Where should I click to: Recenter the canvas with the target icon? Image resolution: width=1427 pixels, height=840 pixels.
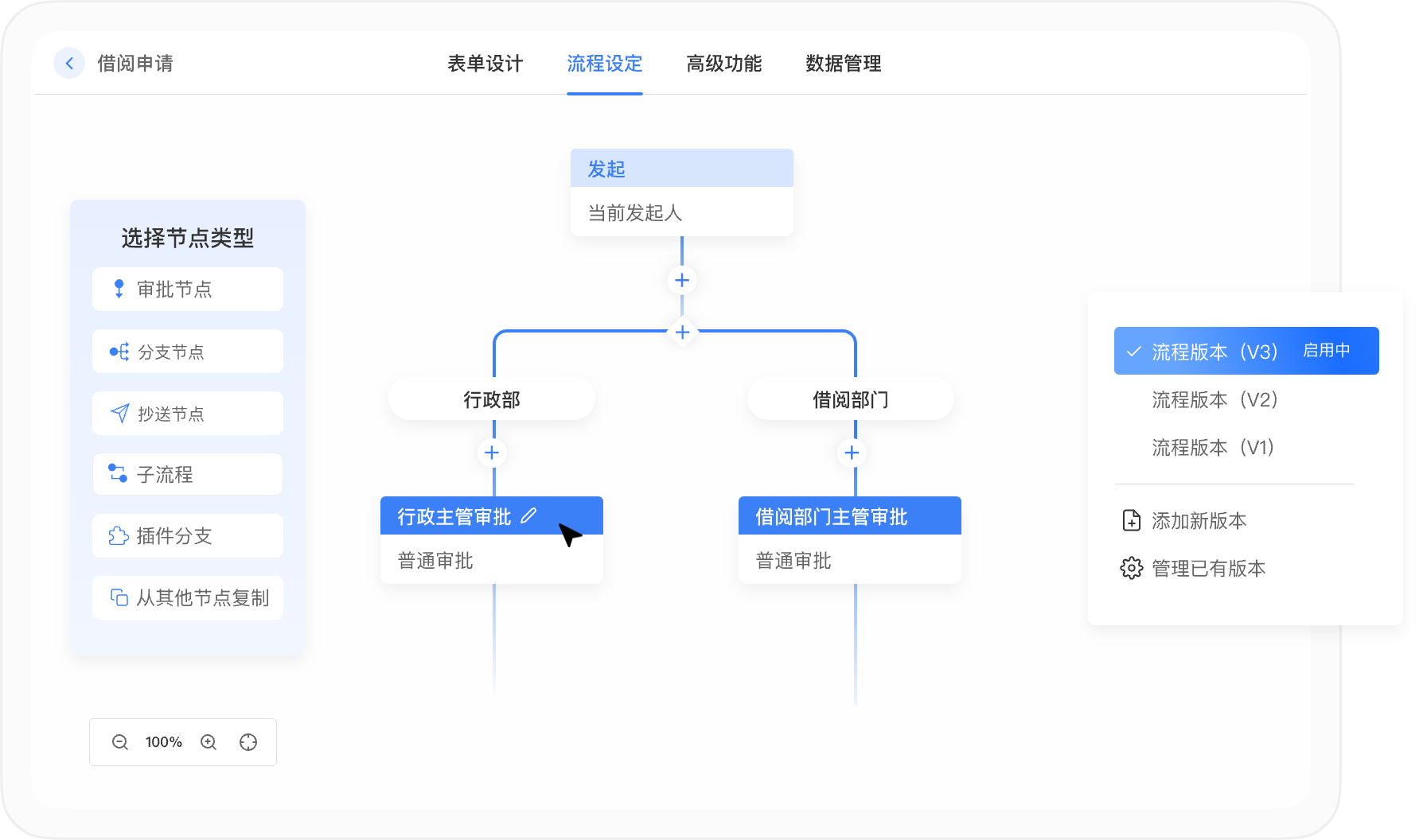248,742
